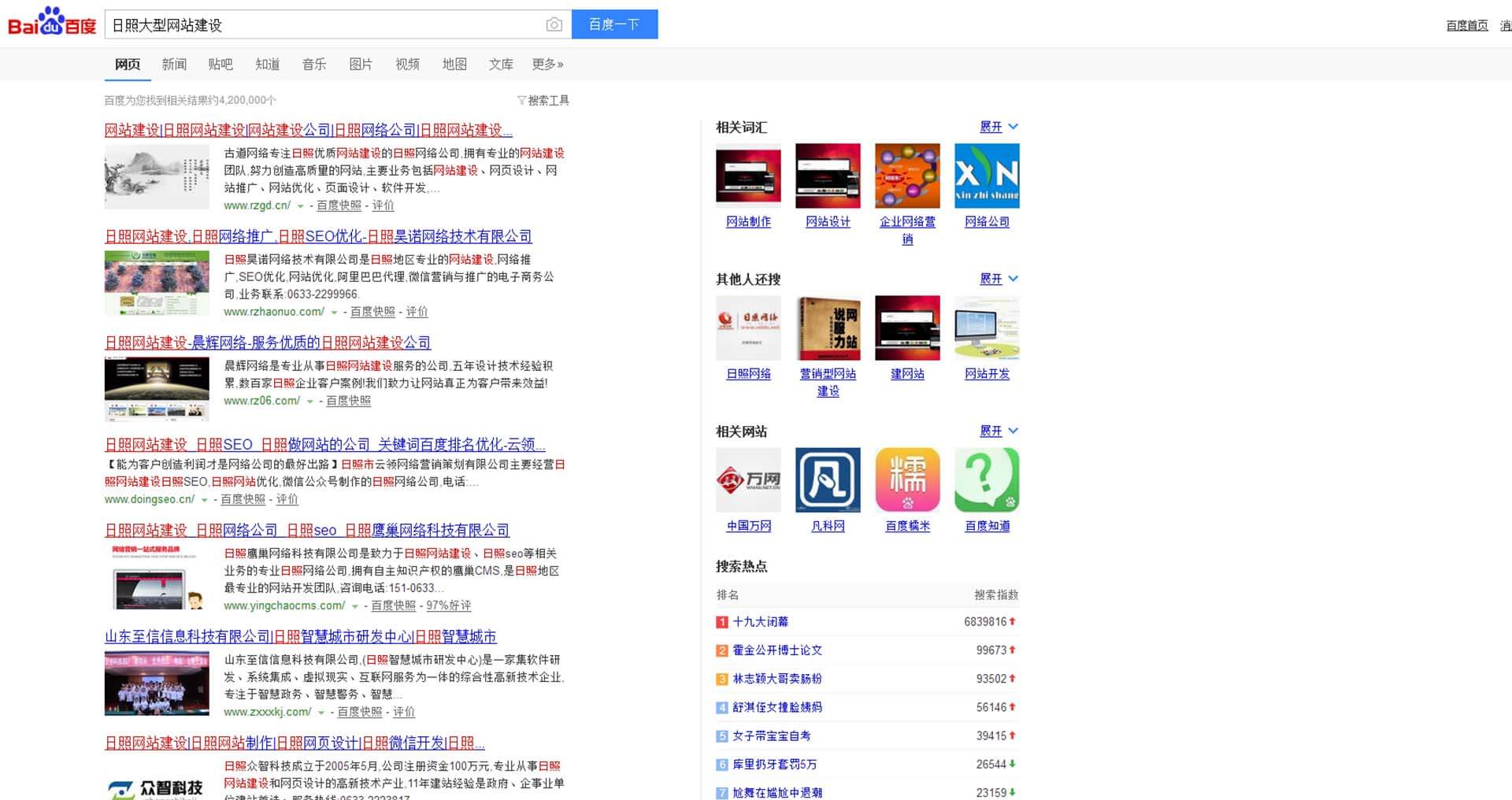Focus the search query input field
The width and height of the screenshot is (1512, 800).
tap(323, 24)
